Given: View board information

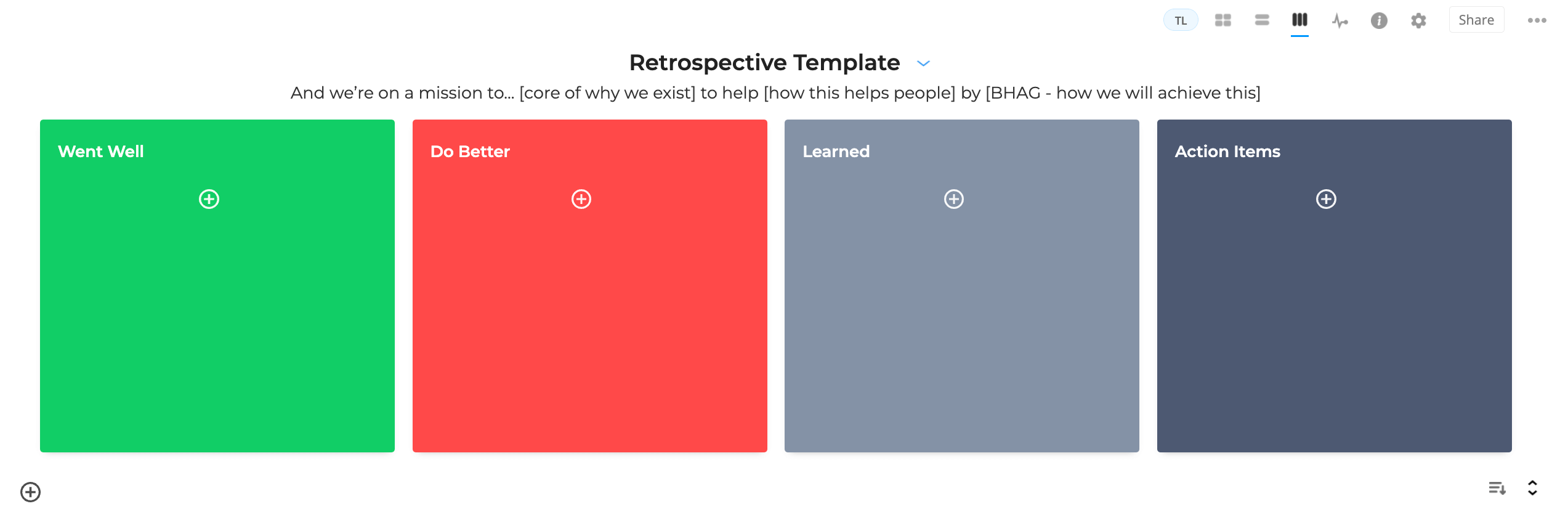Looking at the screenshot, I should click(1379, 20).
